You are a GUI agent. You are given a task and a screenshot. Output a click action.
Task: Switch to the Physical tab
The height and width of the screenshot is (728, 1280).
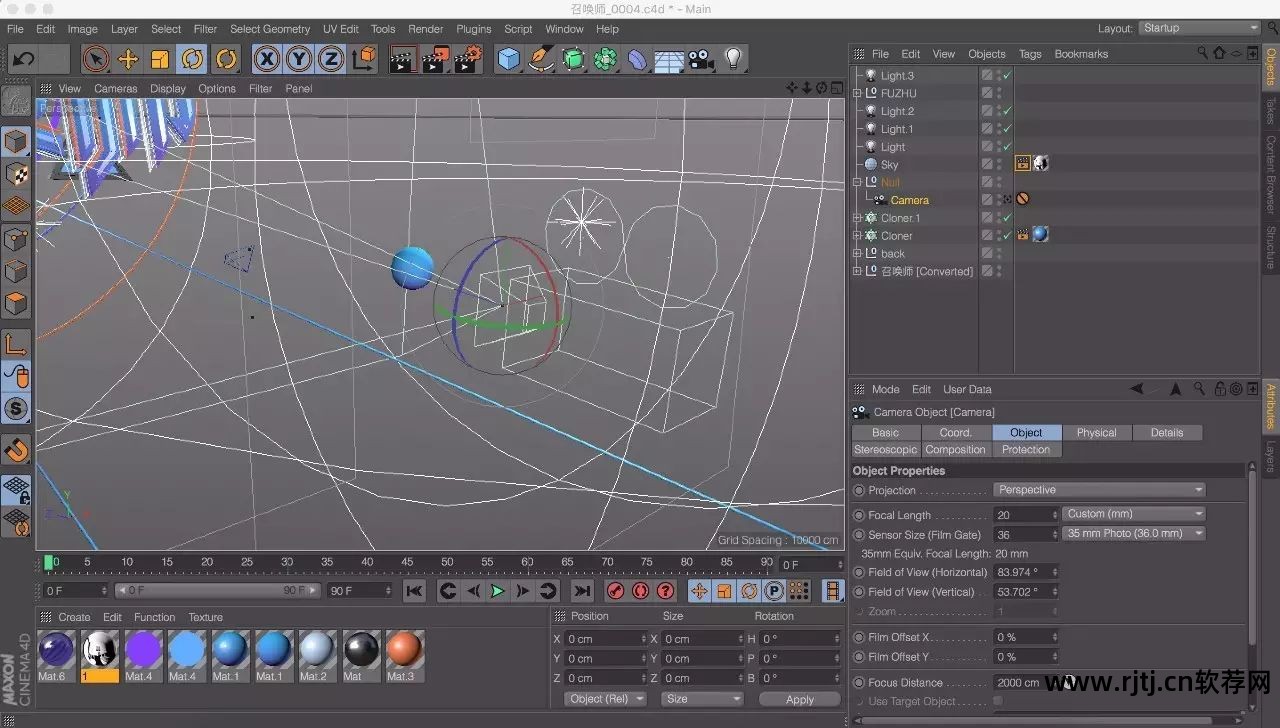(1096, 433)
